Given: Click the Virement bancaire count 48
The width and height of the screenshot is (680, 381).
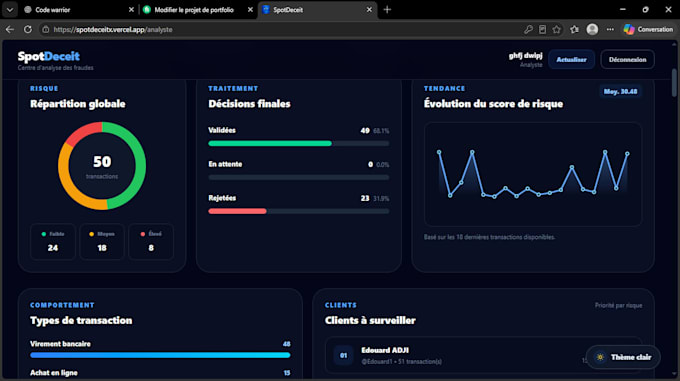Looking at the screenshot, I should pos(287,344).
